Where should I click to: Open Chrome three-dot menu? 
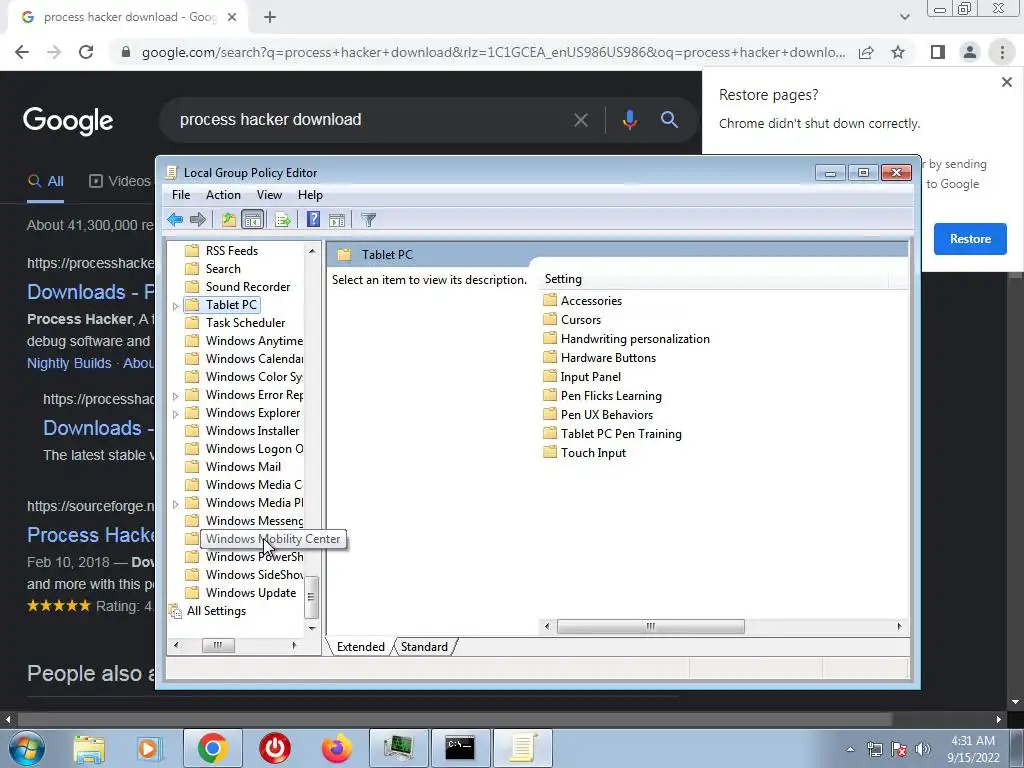(1002, 52)
